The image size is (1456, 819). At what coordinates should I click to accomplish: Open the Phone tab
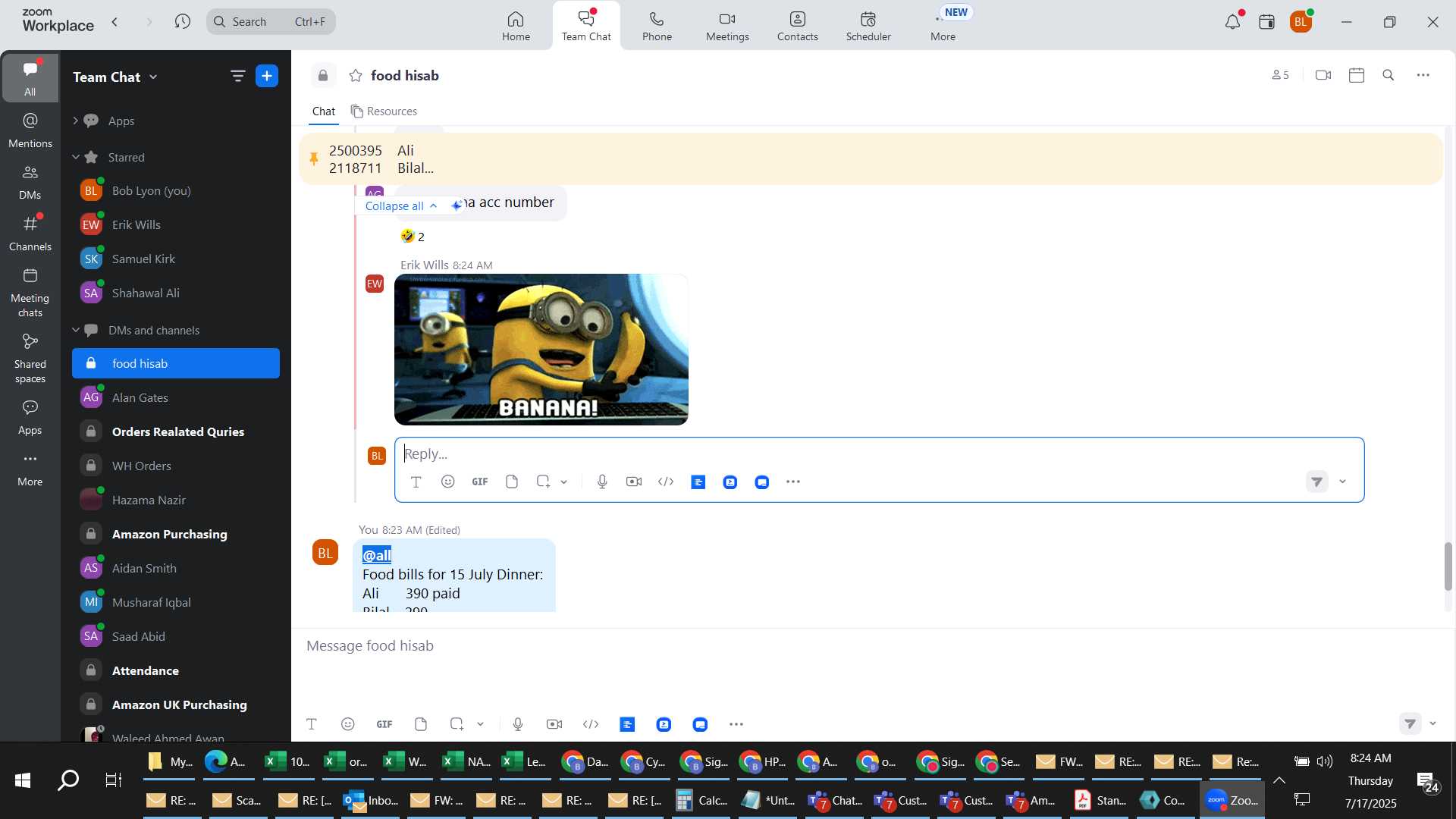click(x=657, y=26)
